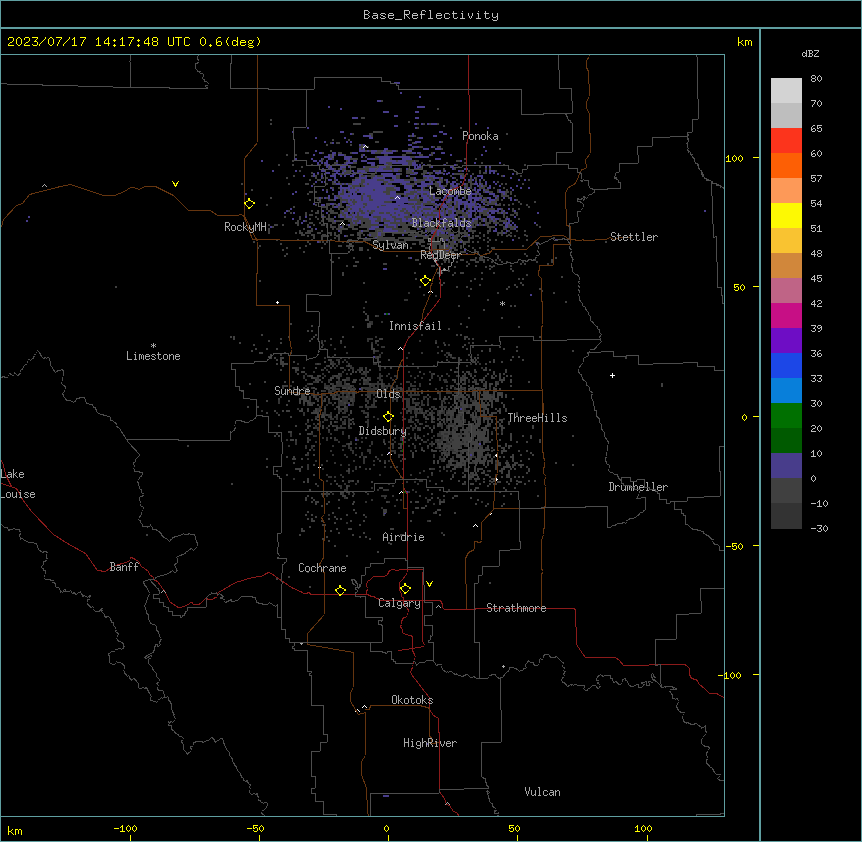Click the Didsbury city label
Viewport: 862px width, 842px height.
click(x=382, y=431)
